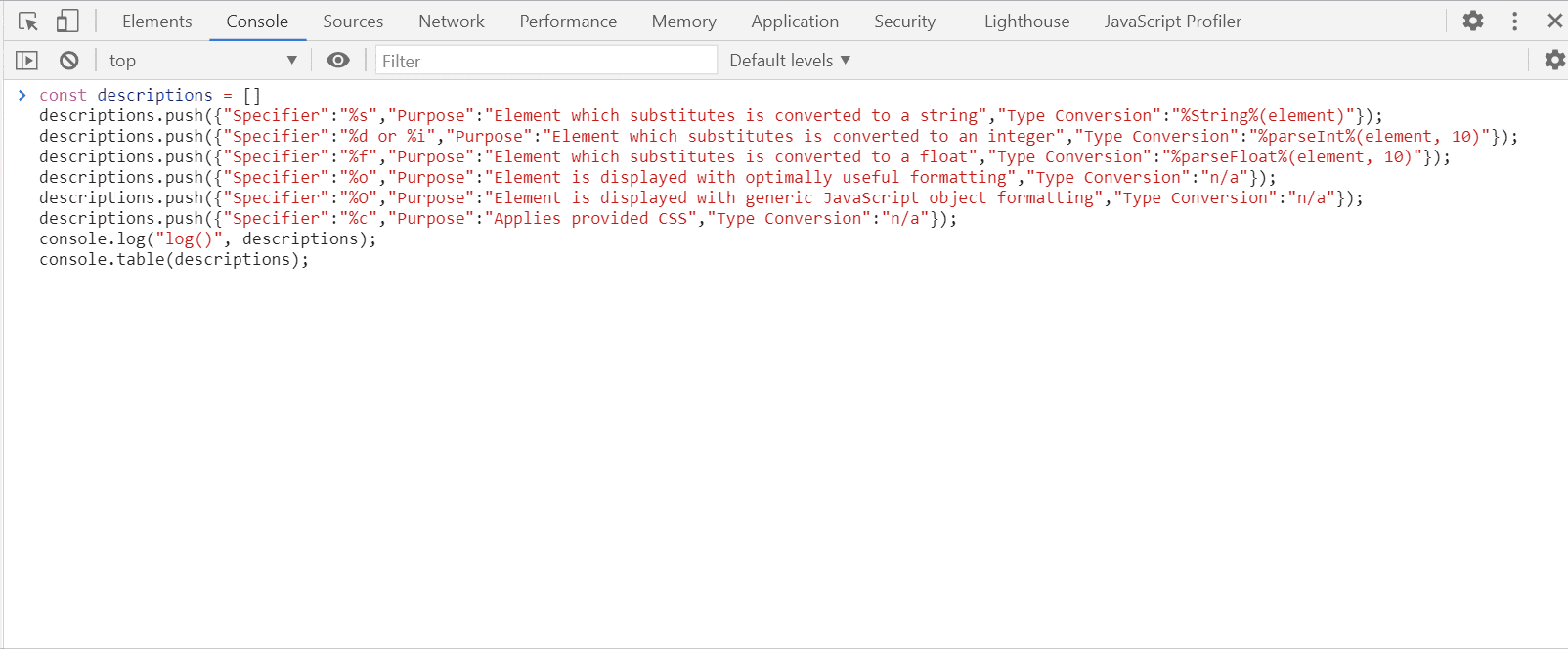Clear the console
Viewport: 1568px width, 649px height.
pyautogui.click(x=68, y=61)
